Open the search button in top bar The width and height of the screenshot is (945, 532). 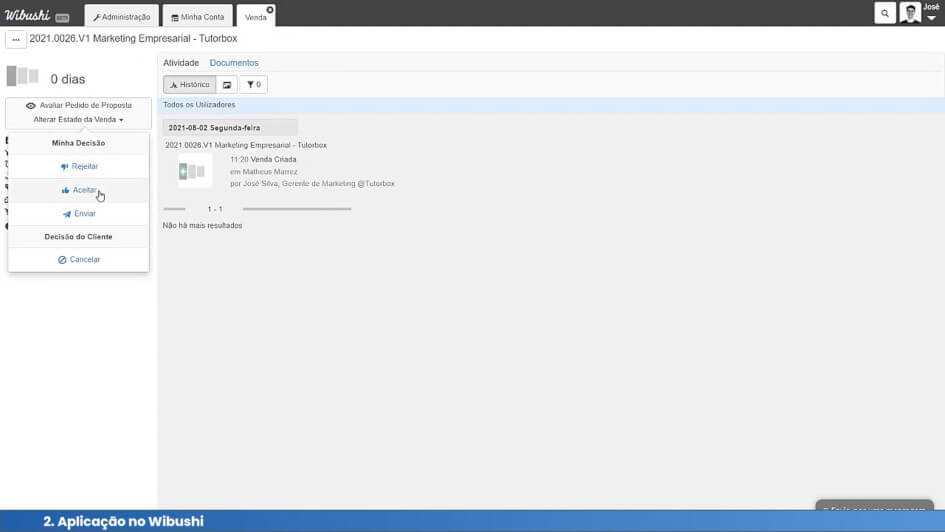tap(885, 13)
